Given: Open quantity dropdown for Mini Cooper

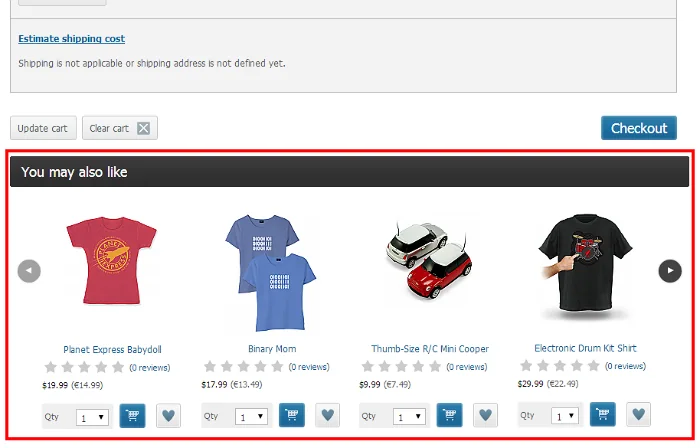Looking at the screenshot, I should (409, 417).
